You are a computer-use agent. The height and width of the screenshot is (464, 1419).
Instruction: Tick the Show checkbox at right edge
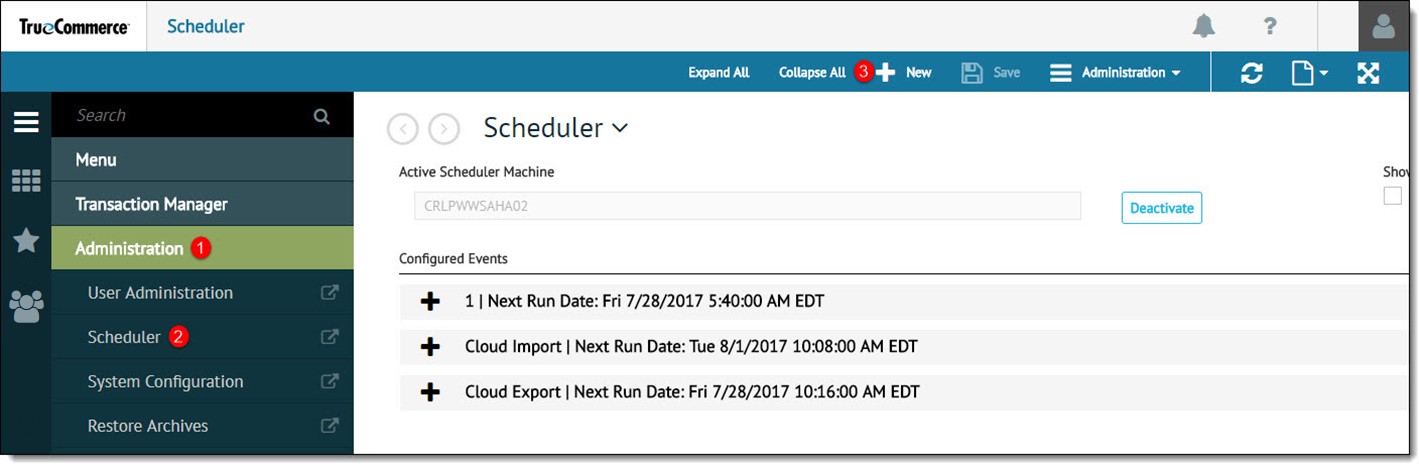[x=1392, y=196]
